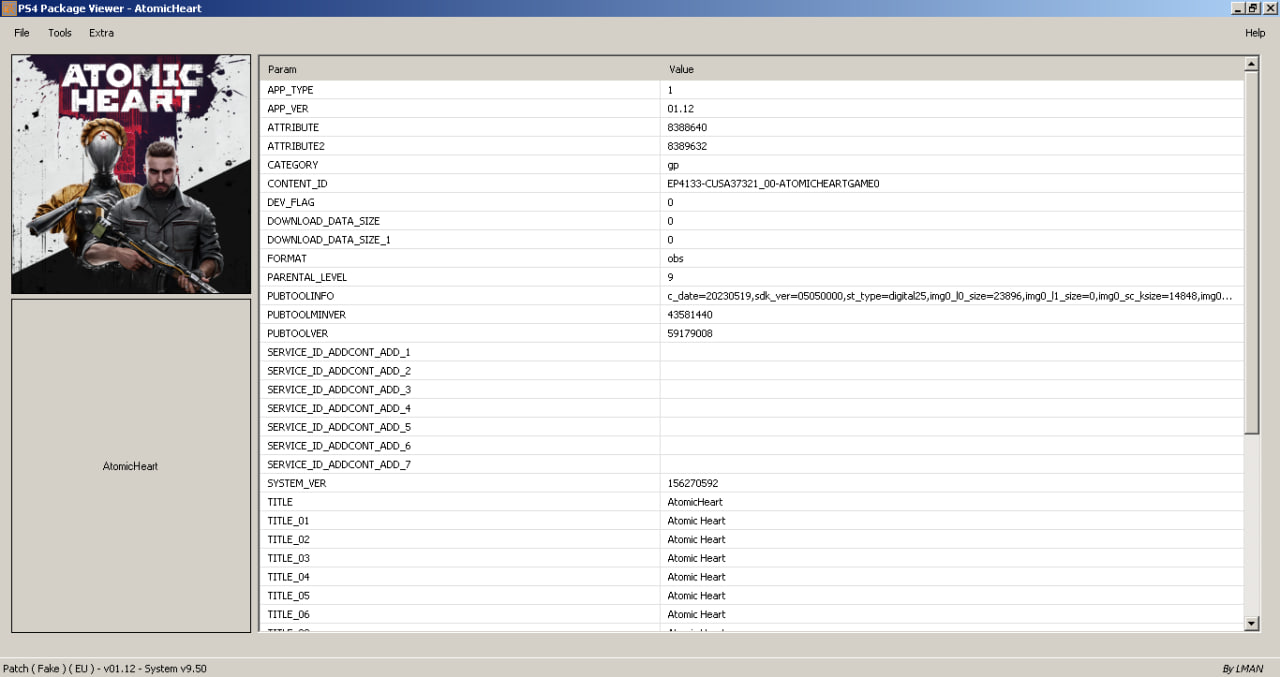Select the PUBTOOLVER parameter cell
Screen dimensions: 1280x677
click(x=460, y=334)
